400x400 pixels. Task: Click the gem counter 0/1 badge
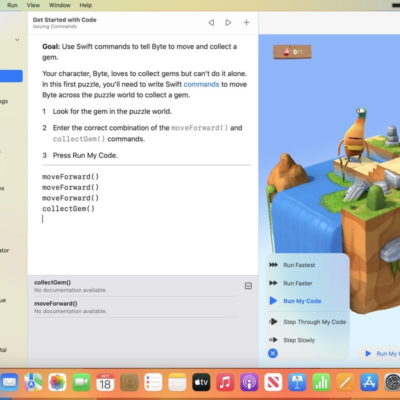293,52
